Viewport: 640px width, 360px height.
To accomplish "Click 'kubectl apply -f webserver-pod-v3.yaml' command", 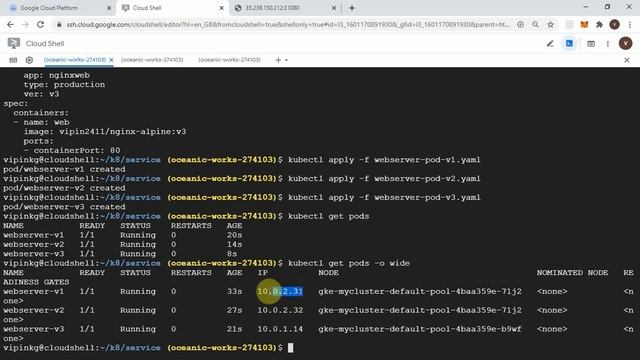I will (384, 197).
